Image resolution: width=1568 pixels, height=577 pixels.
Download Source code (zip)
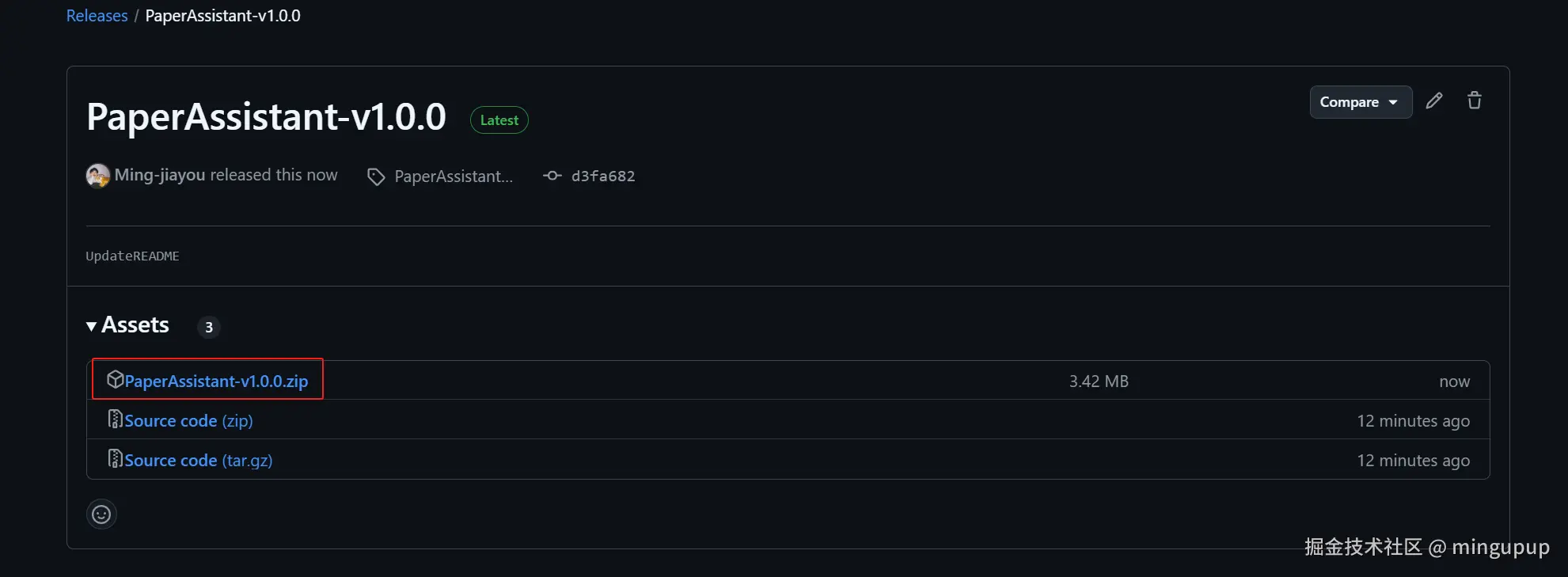point(188,421)
